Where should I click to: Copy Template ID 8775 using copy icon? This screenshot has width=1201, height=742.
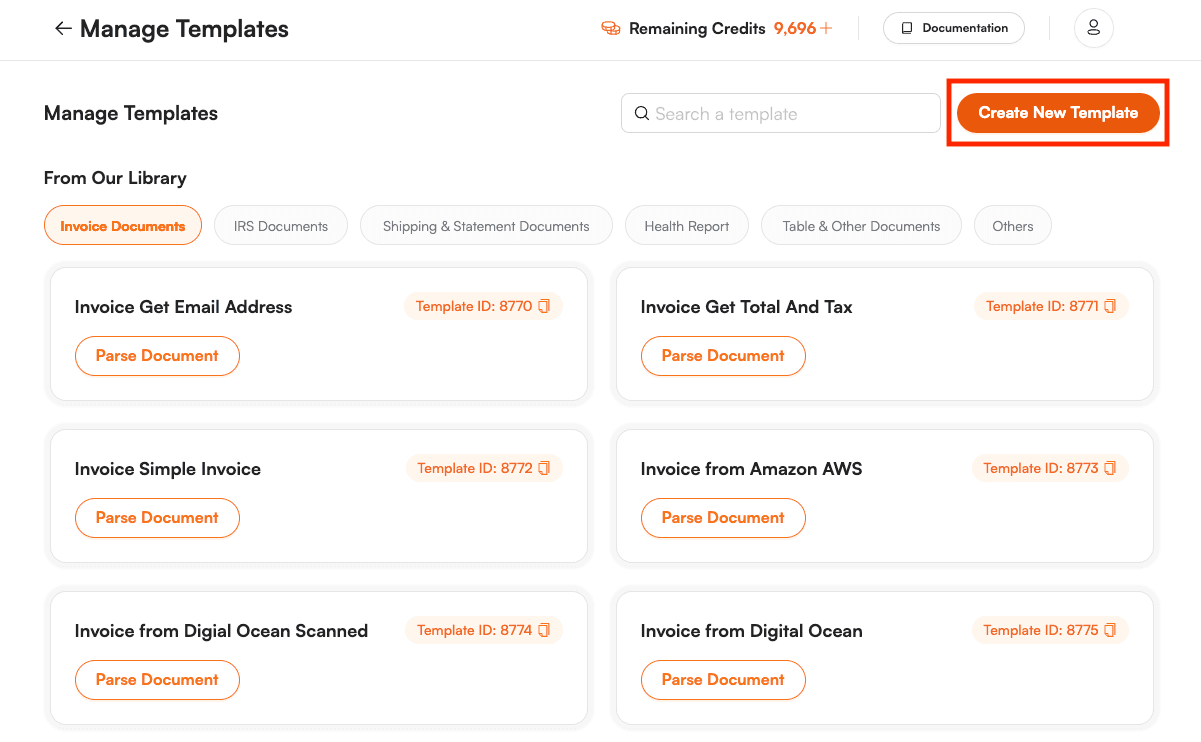pos(1110,630)
